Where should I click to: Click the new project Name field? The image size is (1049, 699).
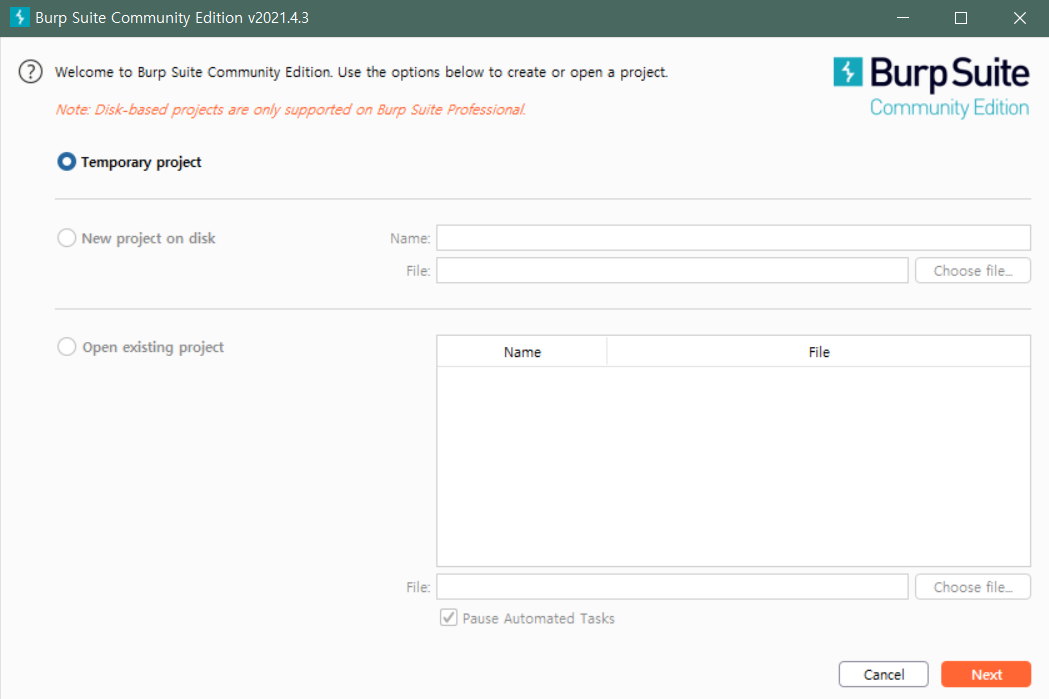[x=733, y=237]
